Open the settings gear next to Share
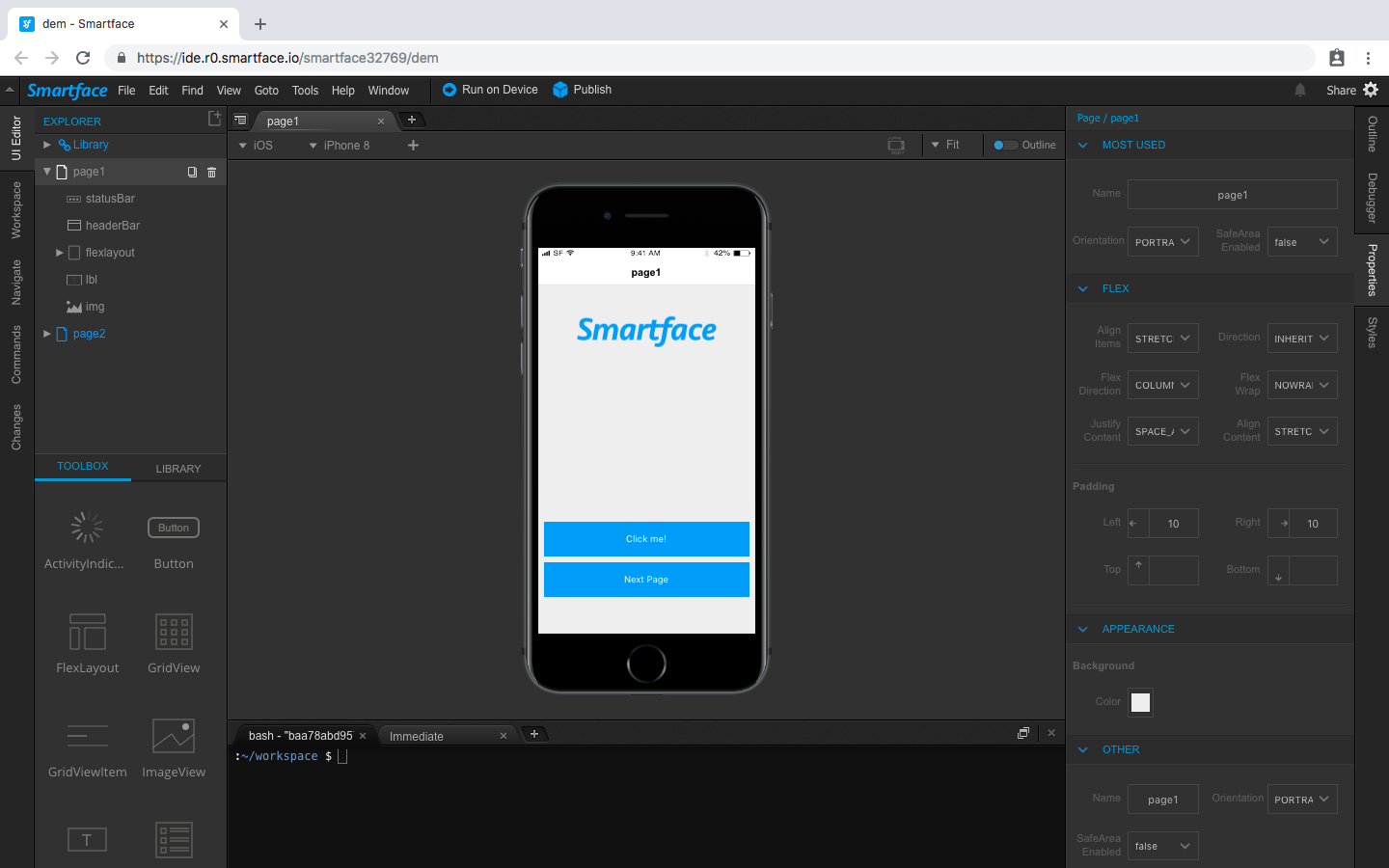The image size is (1389, 868). (1371, 90)
